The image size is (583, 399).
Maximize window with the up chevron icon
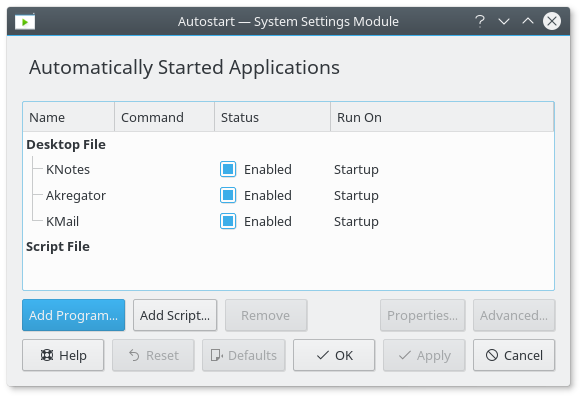pyautogui.click(x=528, y=21)
